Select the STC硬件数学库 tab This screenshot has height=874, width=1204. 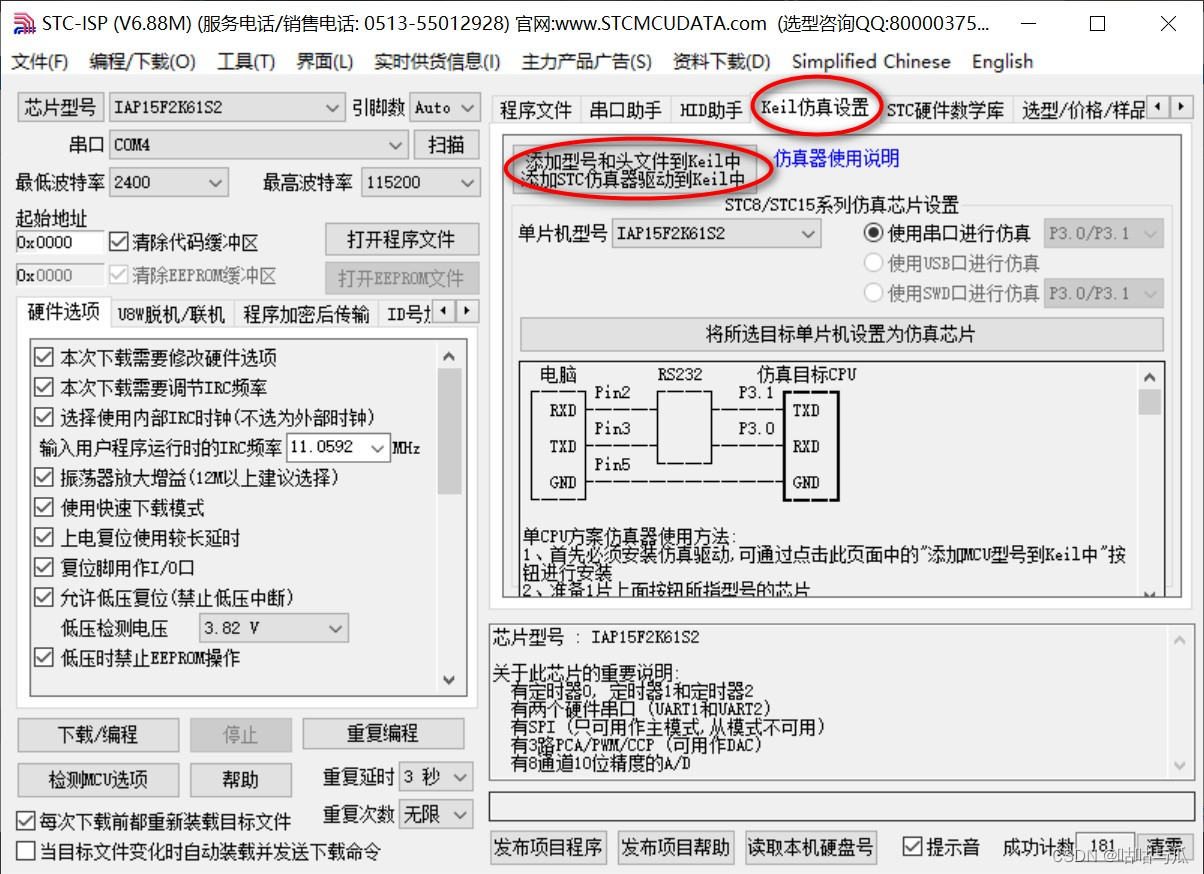click(945, 110)
